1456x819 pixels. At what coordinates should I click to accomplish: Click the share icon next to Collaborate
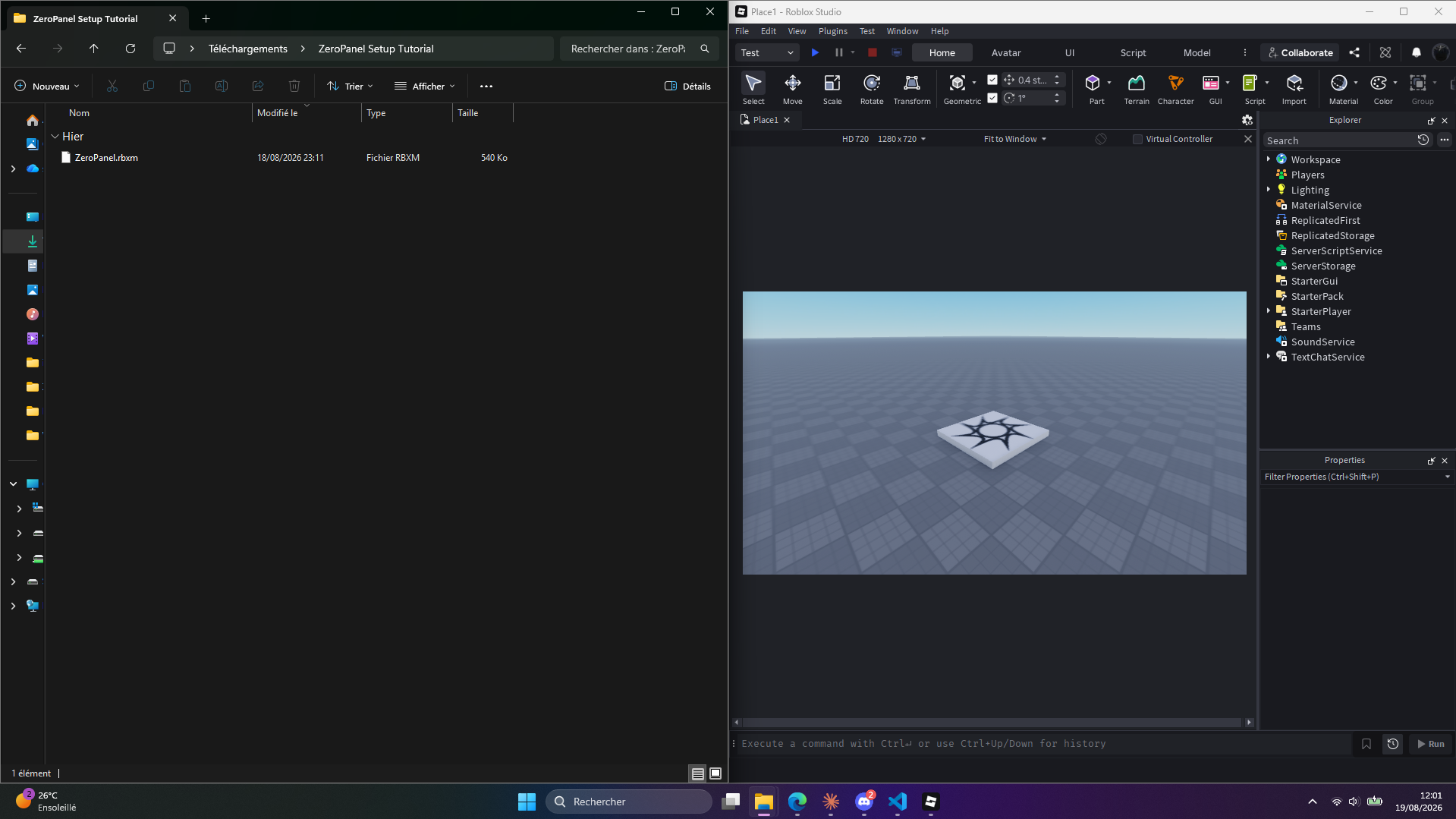(1354, 52)
